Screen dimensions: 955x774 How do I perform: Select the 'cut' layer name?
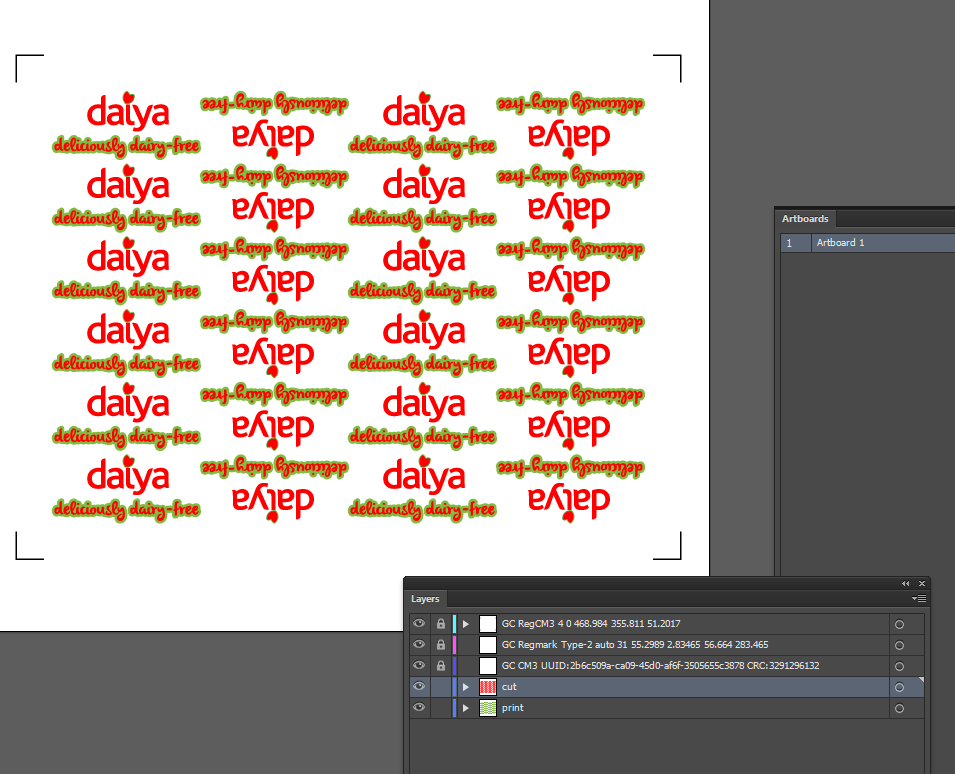[x=509, y=687]
